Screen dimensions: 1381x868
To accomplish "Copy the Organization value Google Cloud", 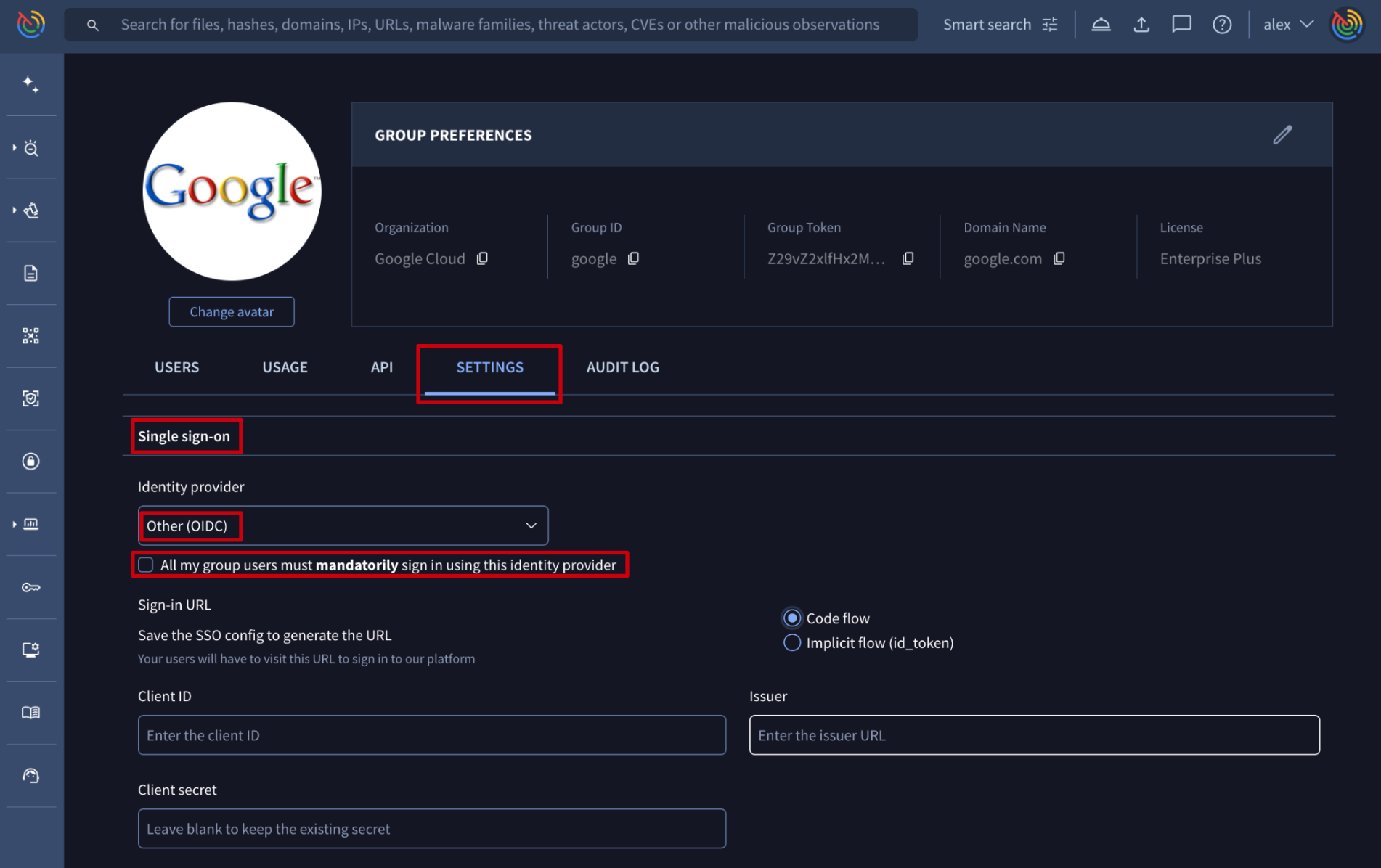I will point(482,258).
